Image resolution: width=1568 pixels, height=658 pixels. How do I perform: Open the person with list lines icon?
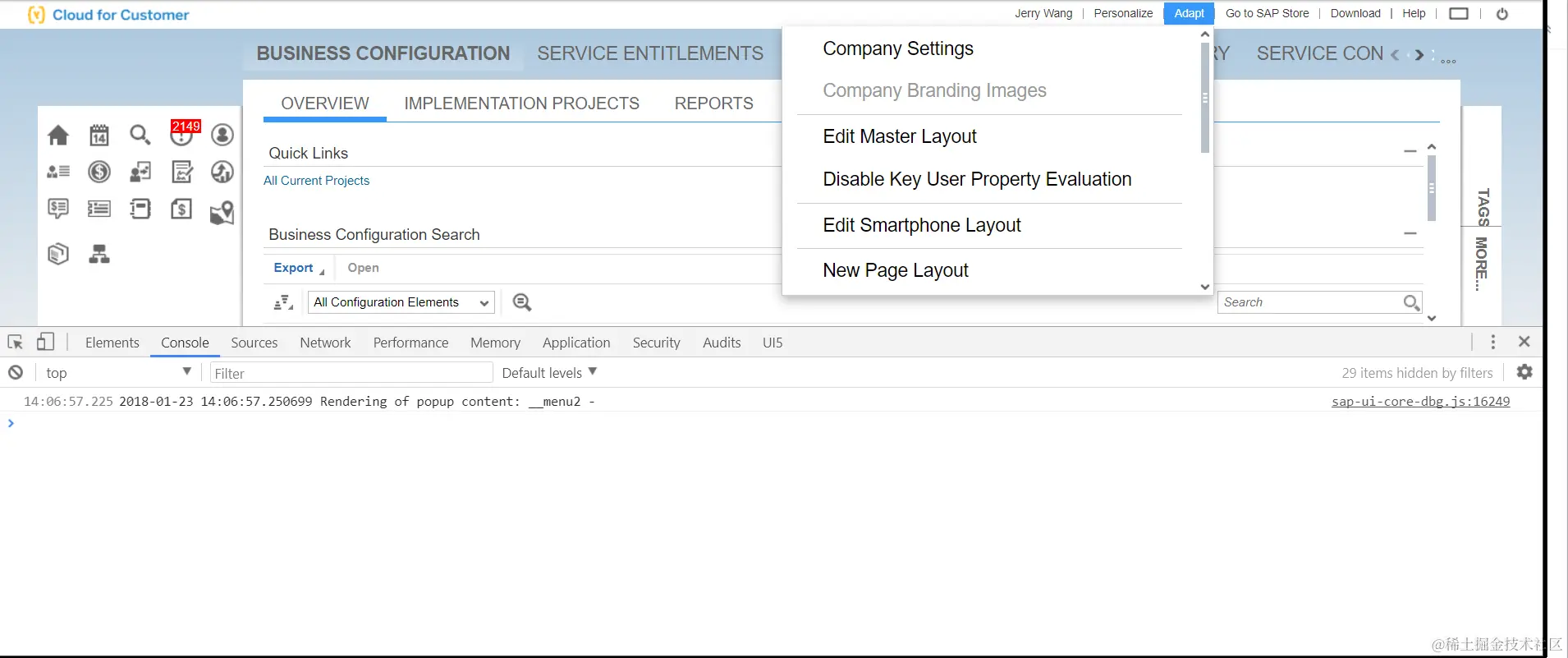[58, 172]
